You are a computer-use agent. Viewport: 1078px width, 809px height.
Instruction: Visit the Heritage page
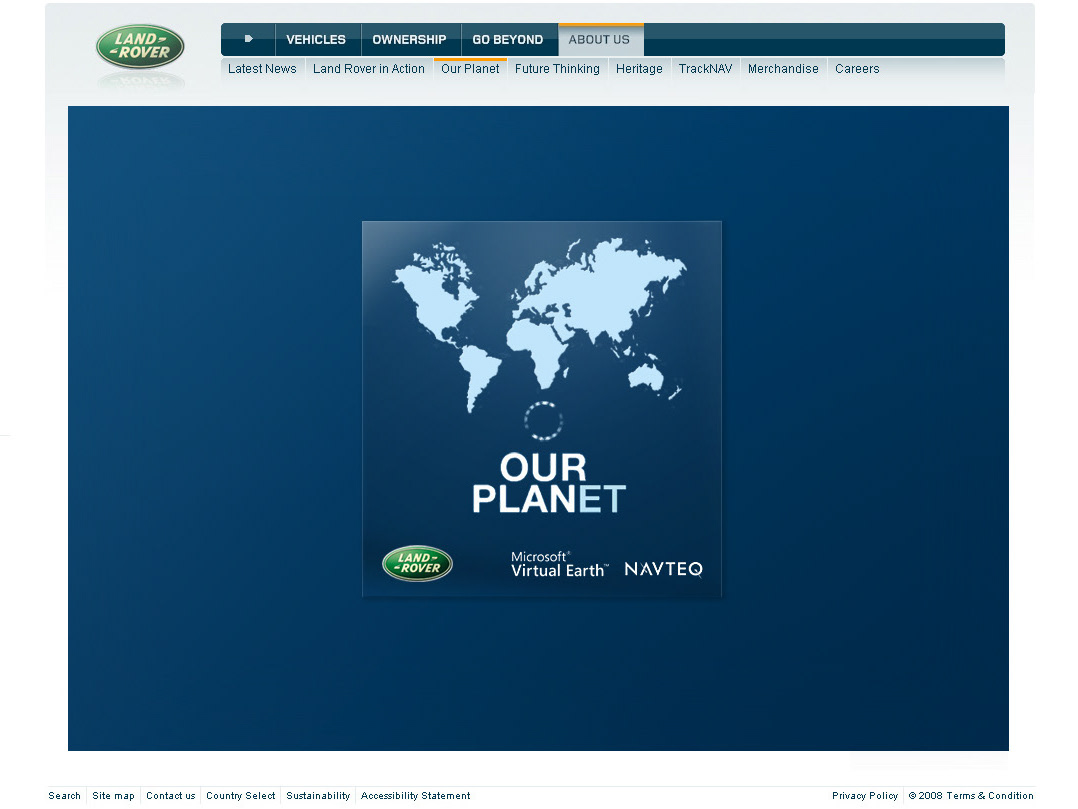point(639,69)
